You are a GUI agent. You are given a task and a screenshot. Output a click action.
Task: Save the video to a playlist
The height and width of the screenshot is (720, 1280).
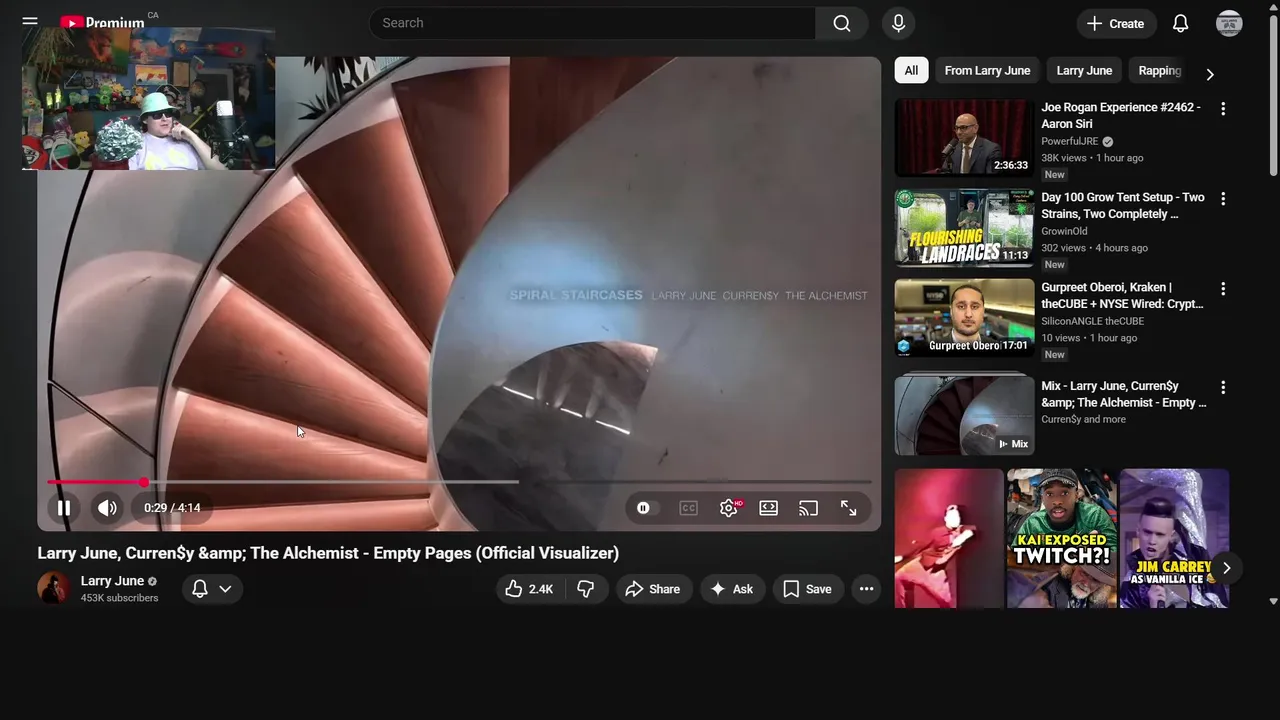(x=808, y=589)
